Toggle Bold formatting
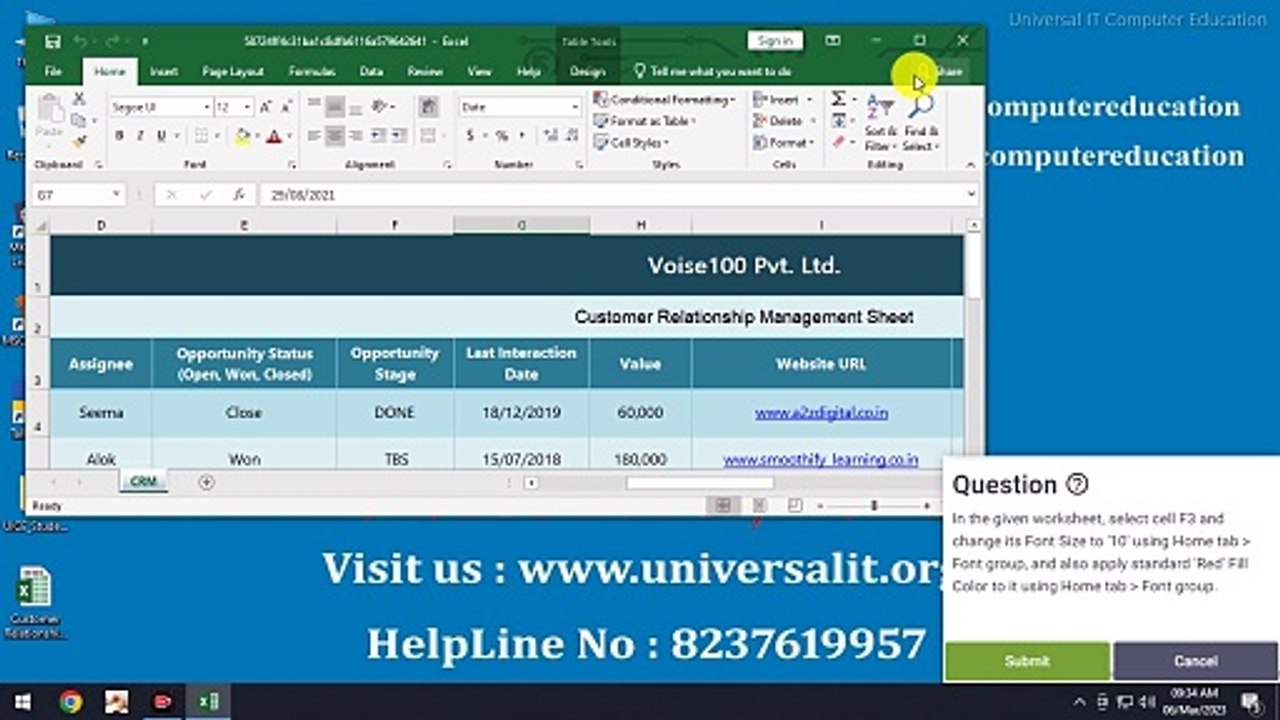 point(119,136)
